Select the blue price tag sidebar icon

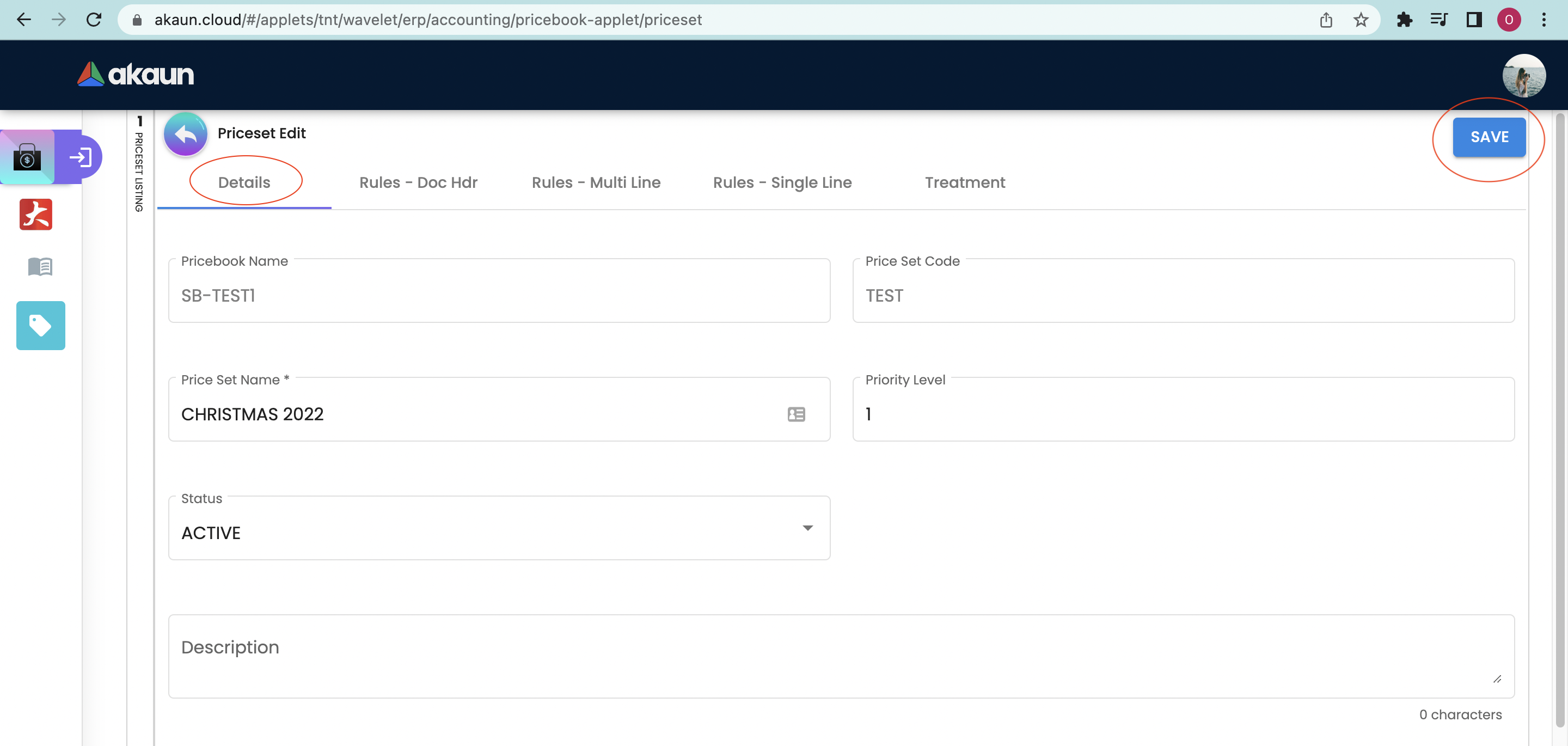point(40,325)
